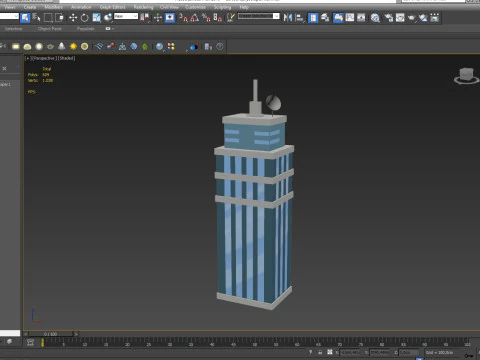
Task: Switch to the Selection ribbon tab
Action: click(14, 29)
